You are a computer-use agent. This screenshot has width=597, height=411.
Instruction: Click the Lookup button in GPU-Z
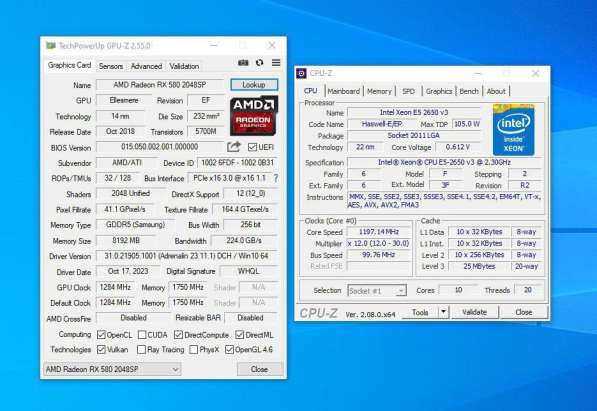pyautogui.click(x=254, y=85)
